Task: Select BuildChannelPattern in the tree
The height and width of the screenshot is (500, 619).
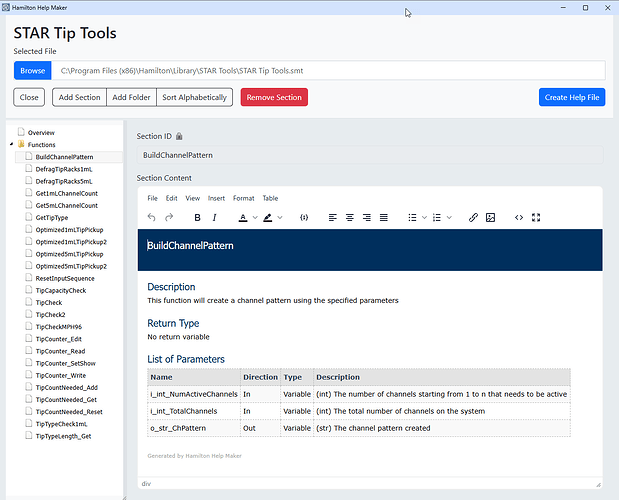Action: (64, 157)
